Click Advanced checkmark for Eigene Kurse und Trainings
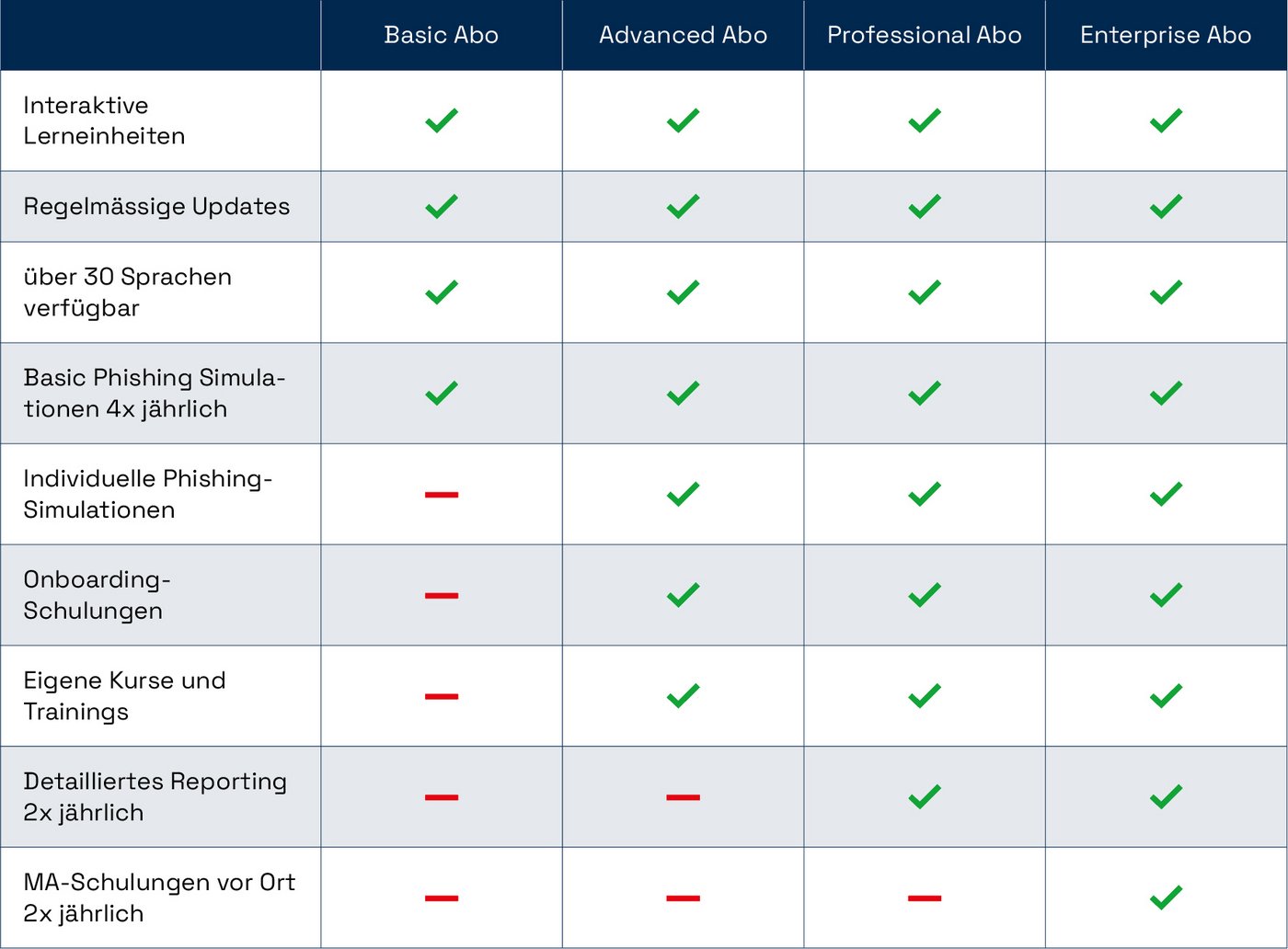The image size is (1288, 949). [683, 696]
